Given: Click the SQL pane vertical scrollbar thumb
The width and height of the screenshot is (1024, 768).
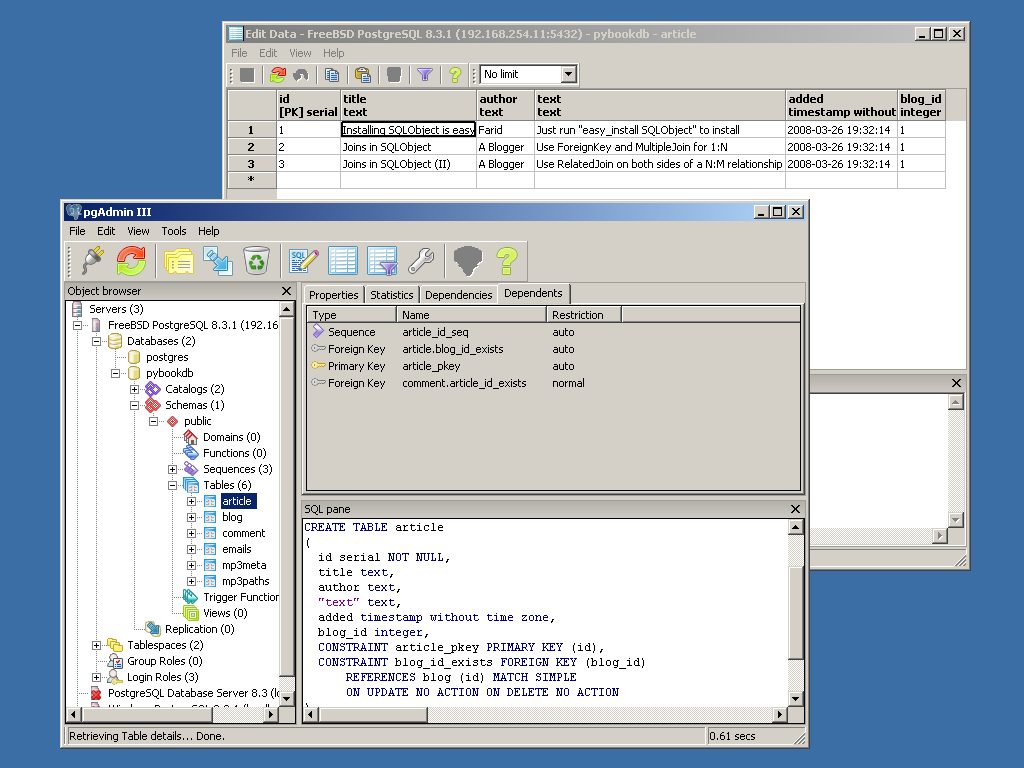Looking at the screenshot, I should click(795, 613).
